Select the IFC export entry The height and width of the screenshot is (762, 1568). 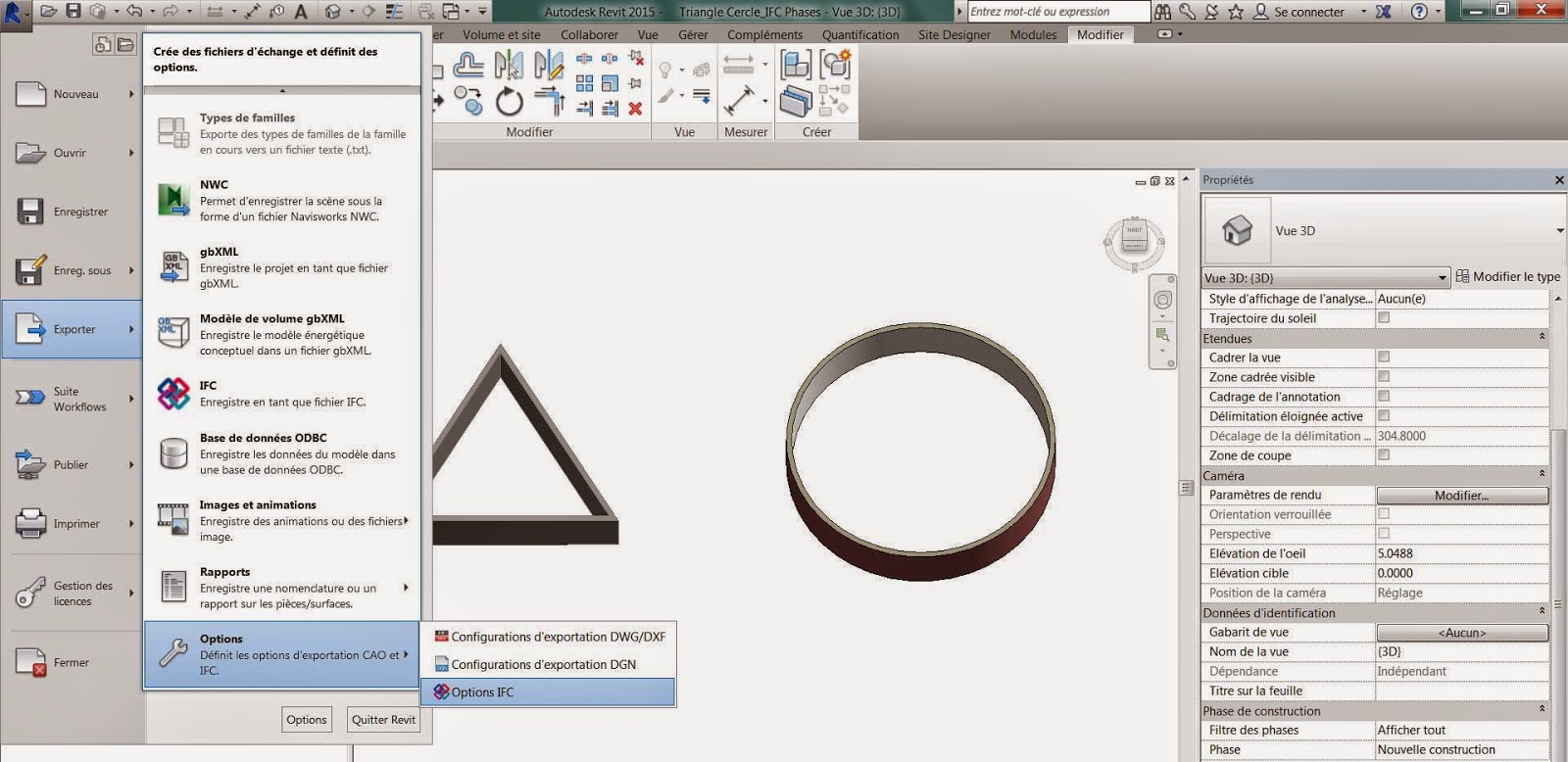[x=282, y=394]
